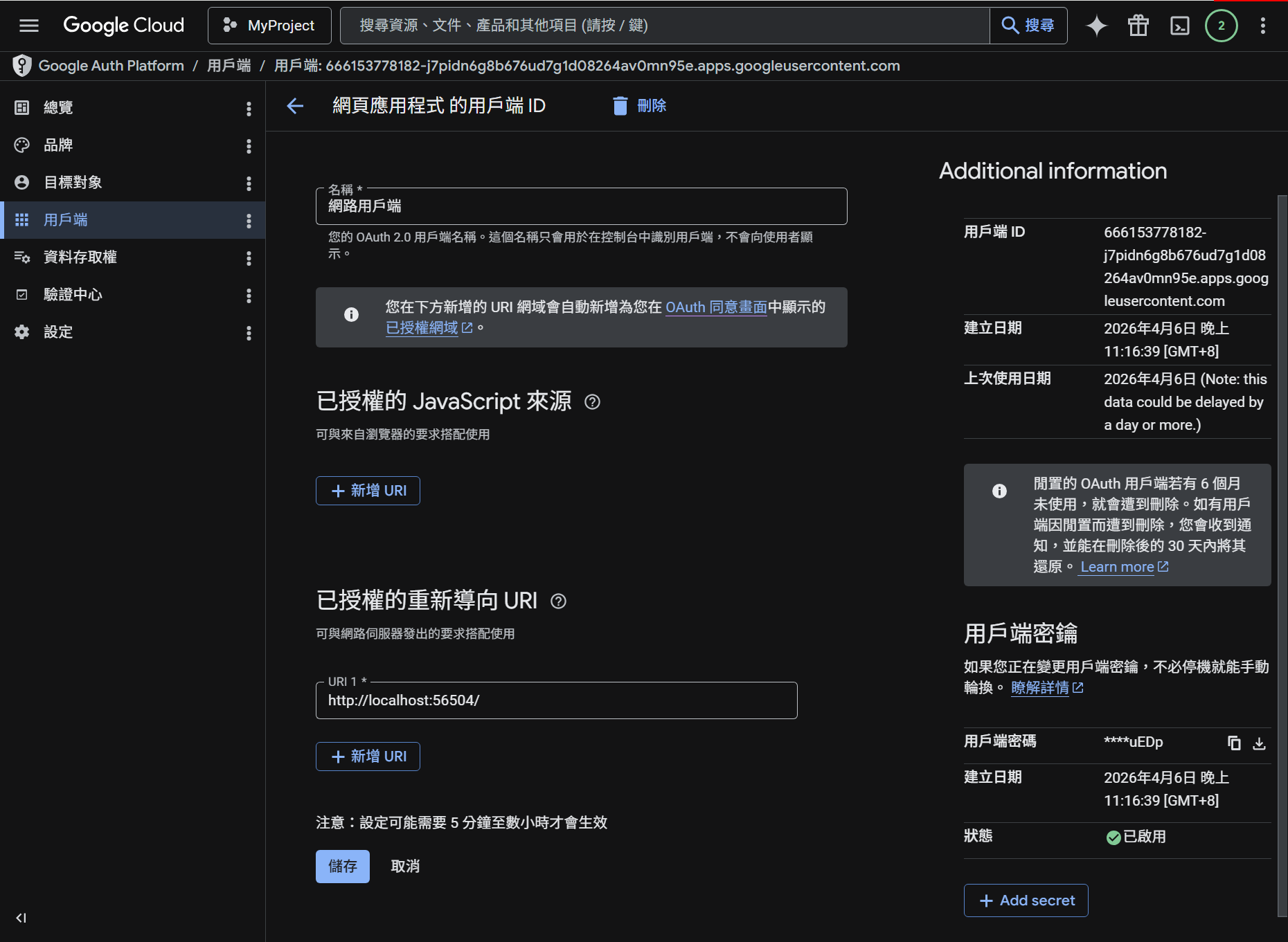Screen dimensions: 1288x942
Task: Download the client secret via the download icon
Action: point(1260,743)
